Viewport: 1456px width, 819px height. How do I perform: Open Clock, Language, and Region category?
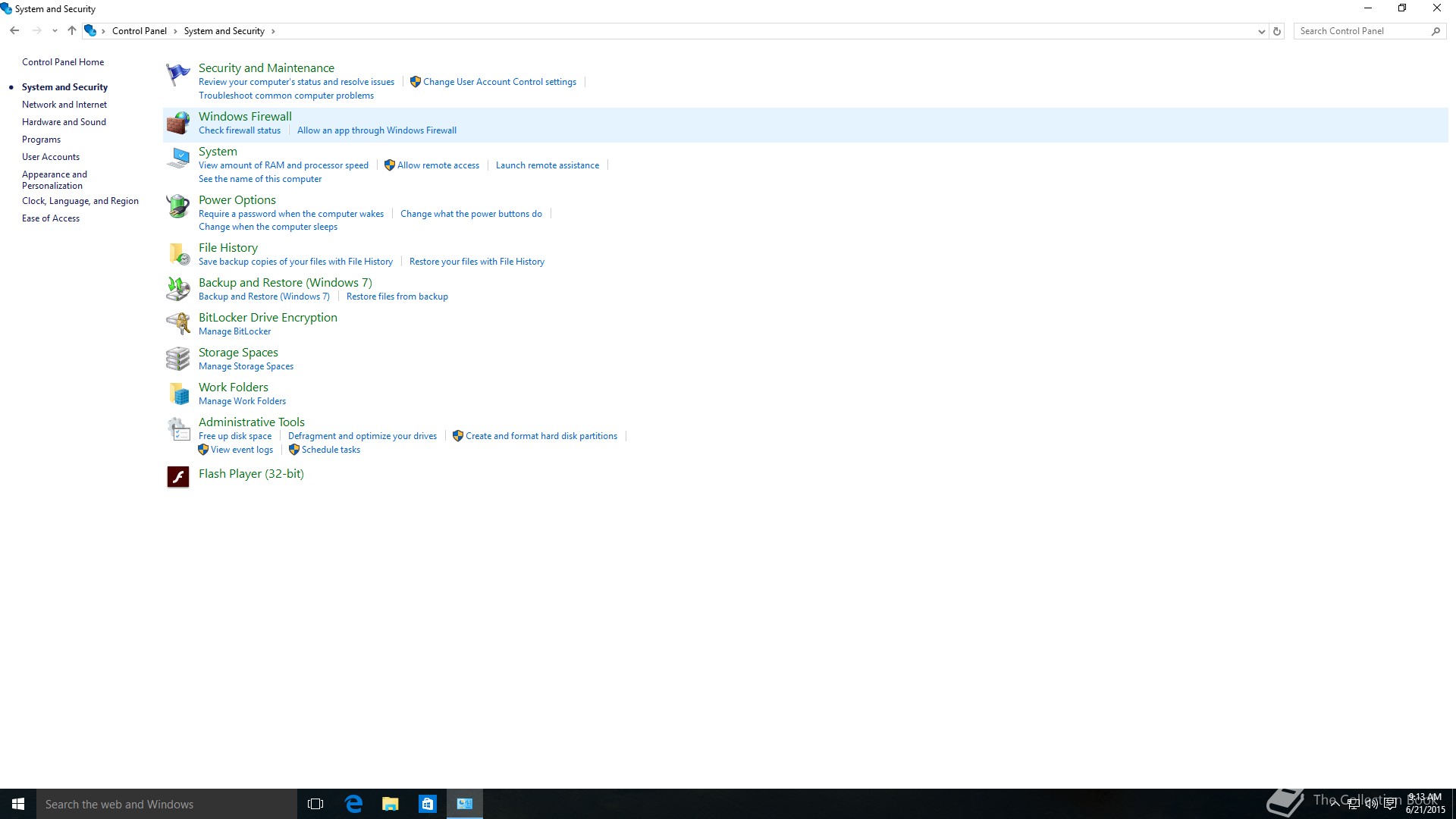click(80, 201)
